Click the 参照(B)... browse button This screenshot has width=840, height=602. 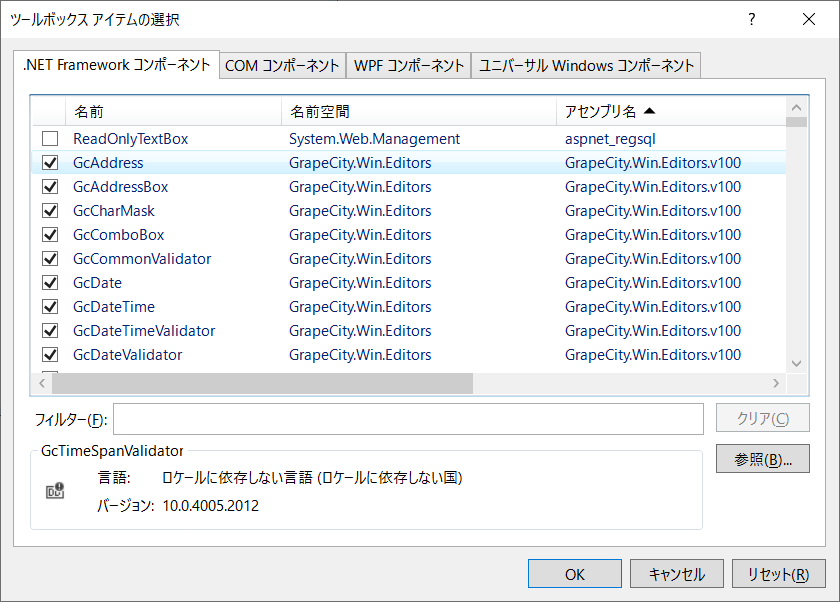pos(763,459)
